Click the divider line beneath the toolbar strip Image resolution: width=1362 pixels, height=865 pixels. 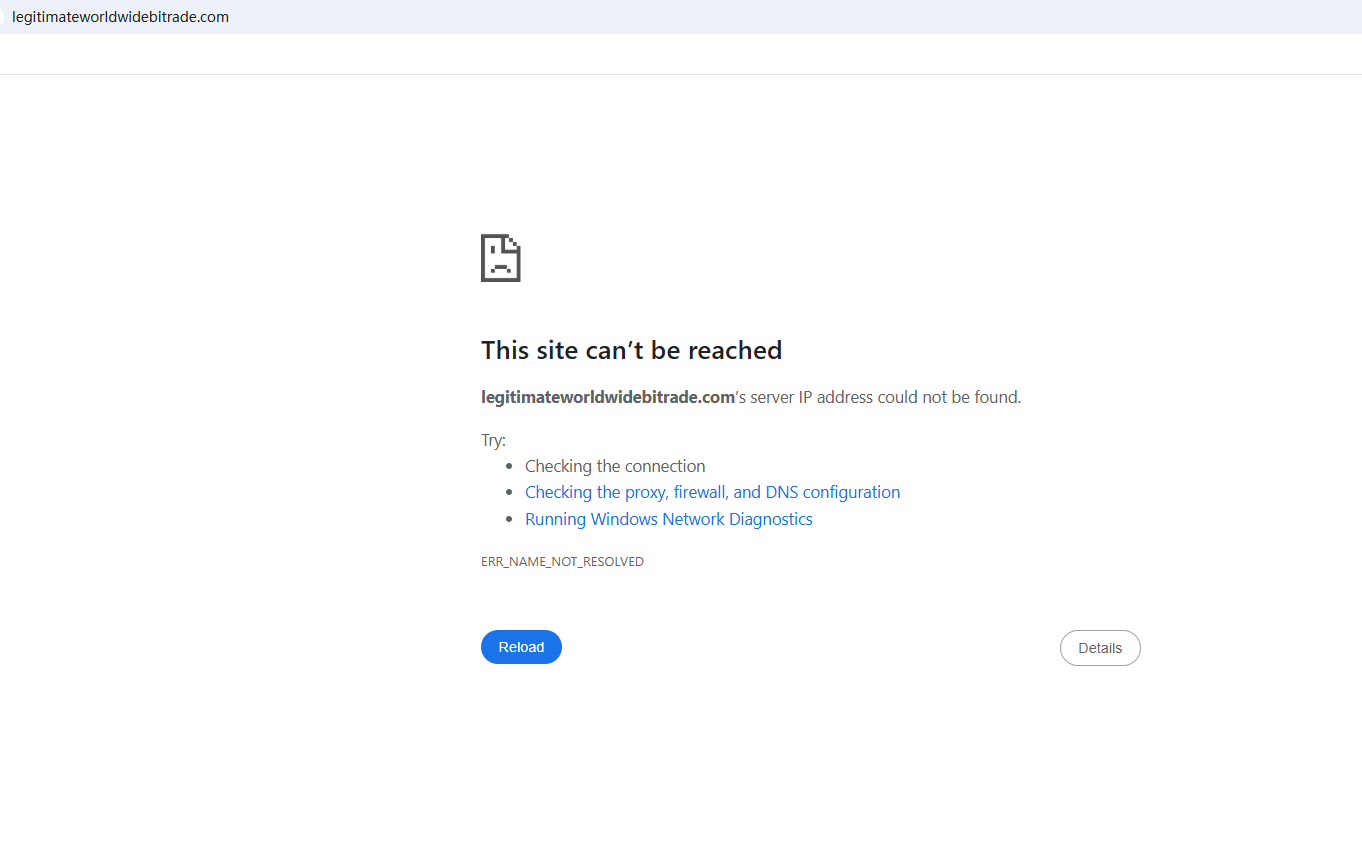680,74
